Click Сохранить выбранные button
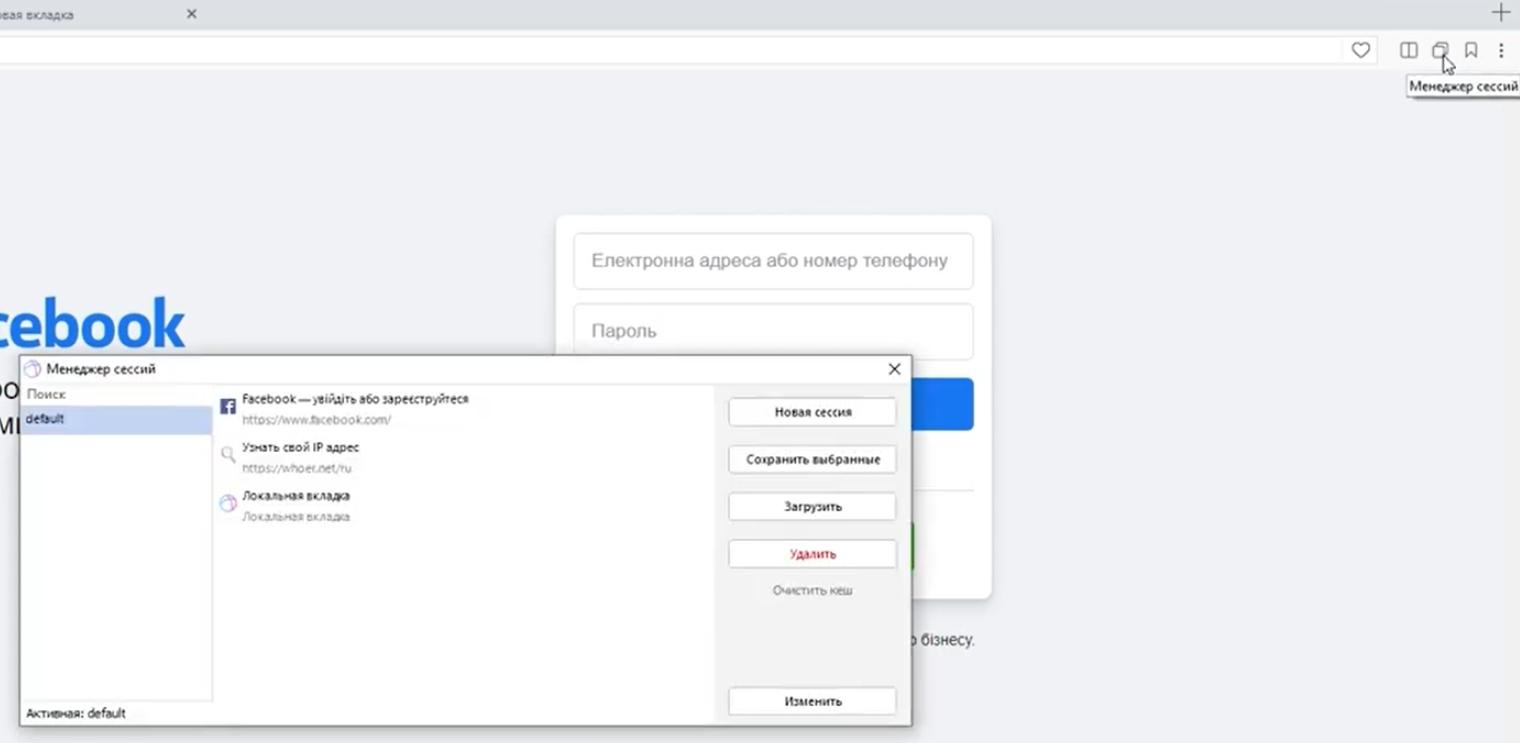 point(812,459)
